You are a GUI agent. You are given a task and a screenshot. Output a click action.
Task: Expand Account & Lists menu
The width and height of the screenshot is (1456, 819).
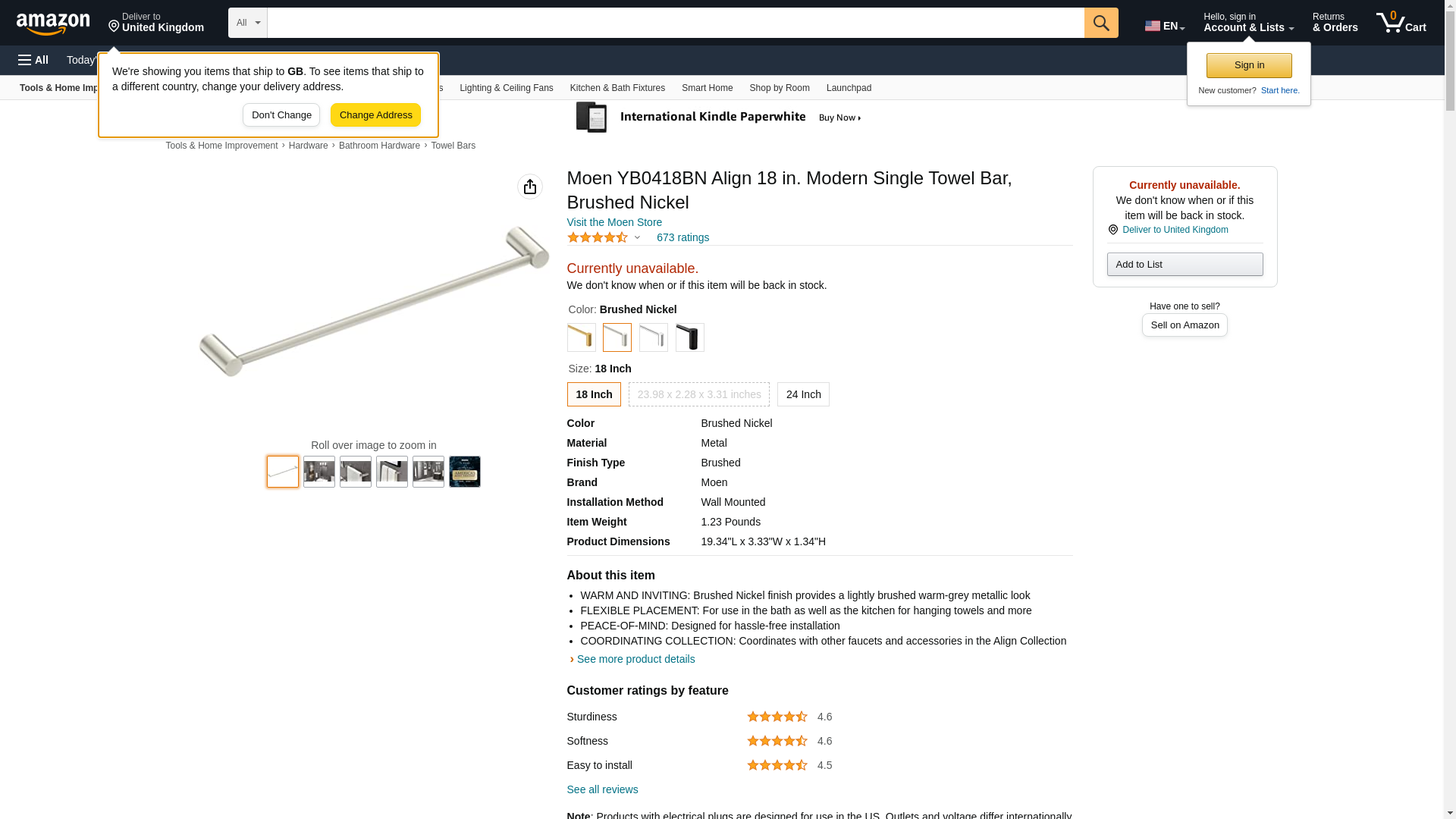pos(1248,23)
